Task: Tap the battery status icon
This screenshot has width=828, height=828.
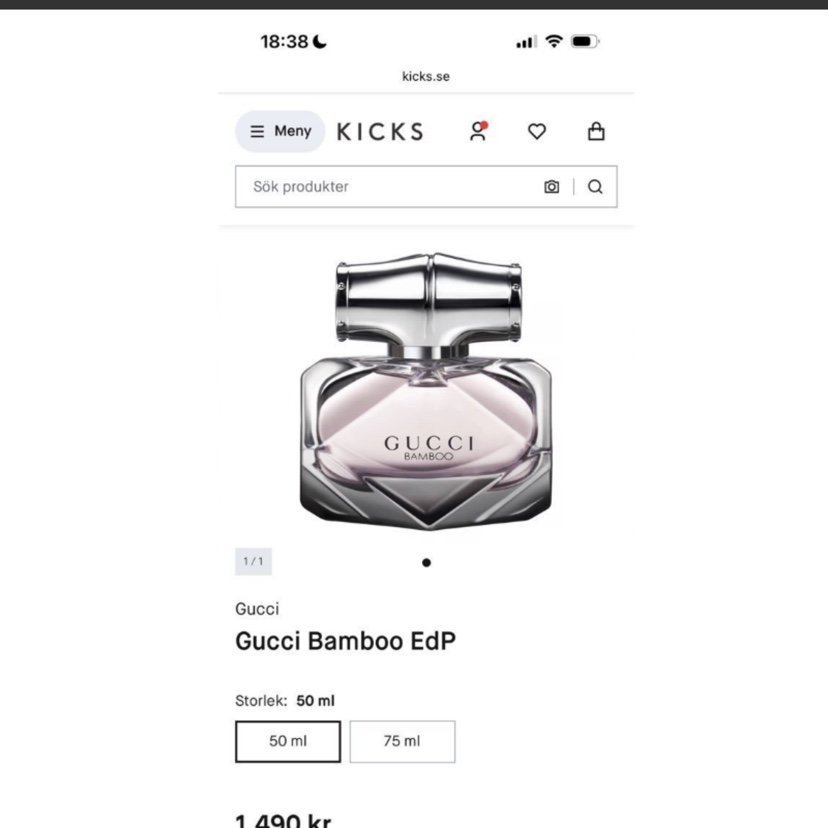Action: pos(585,42)
